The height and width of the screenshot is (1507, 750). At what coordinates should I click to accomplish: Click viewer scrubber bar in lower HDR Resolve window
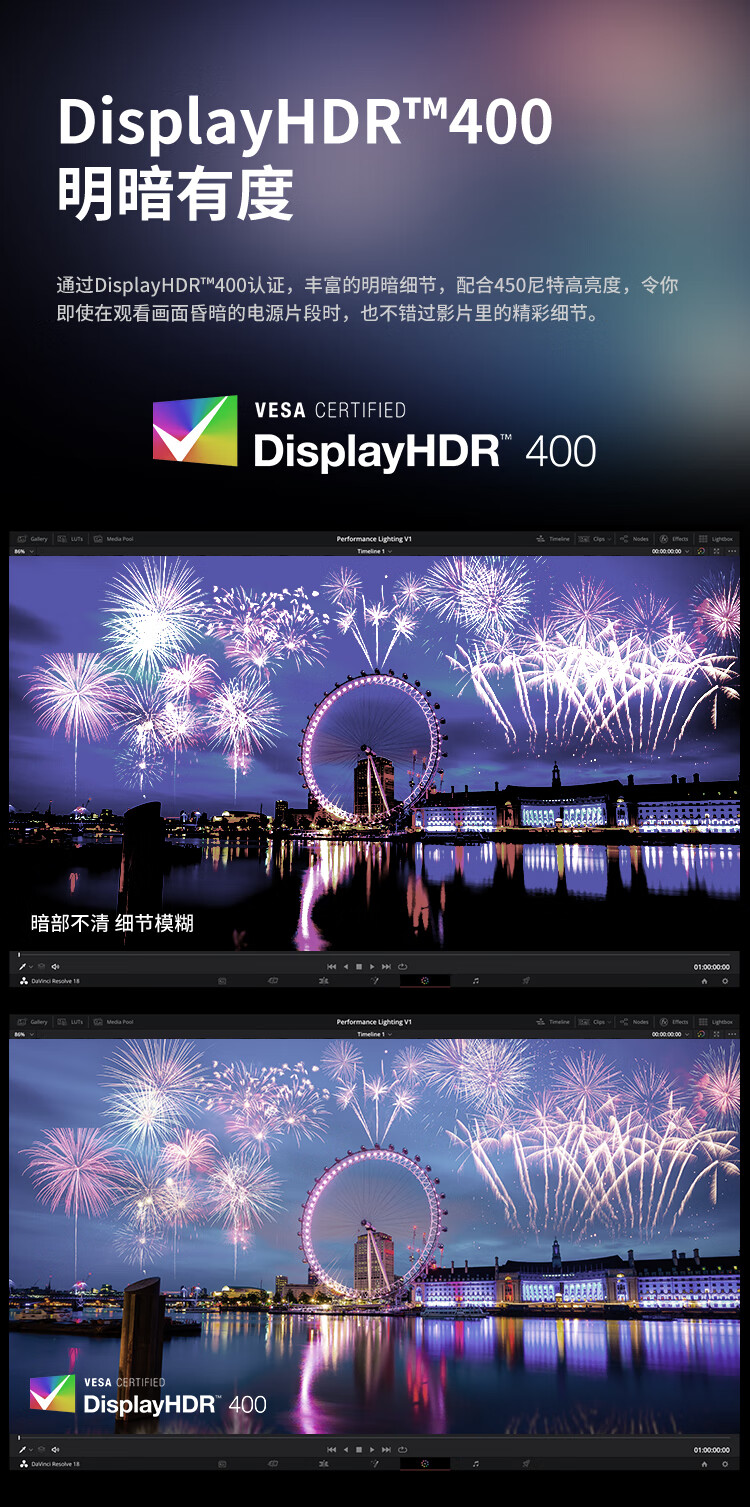(x=374, y=1438)
